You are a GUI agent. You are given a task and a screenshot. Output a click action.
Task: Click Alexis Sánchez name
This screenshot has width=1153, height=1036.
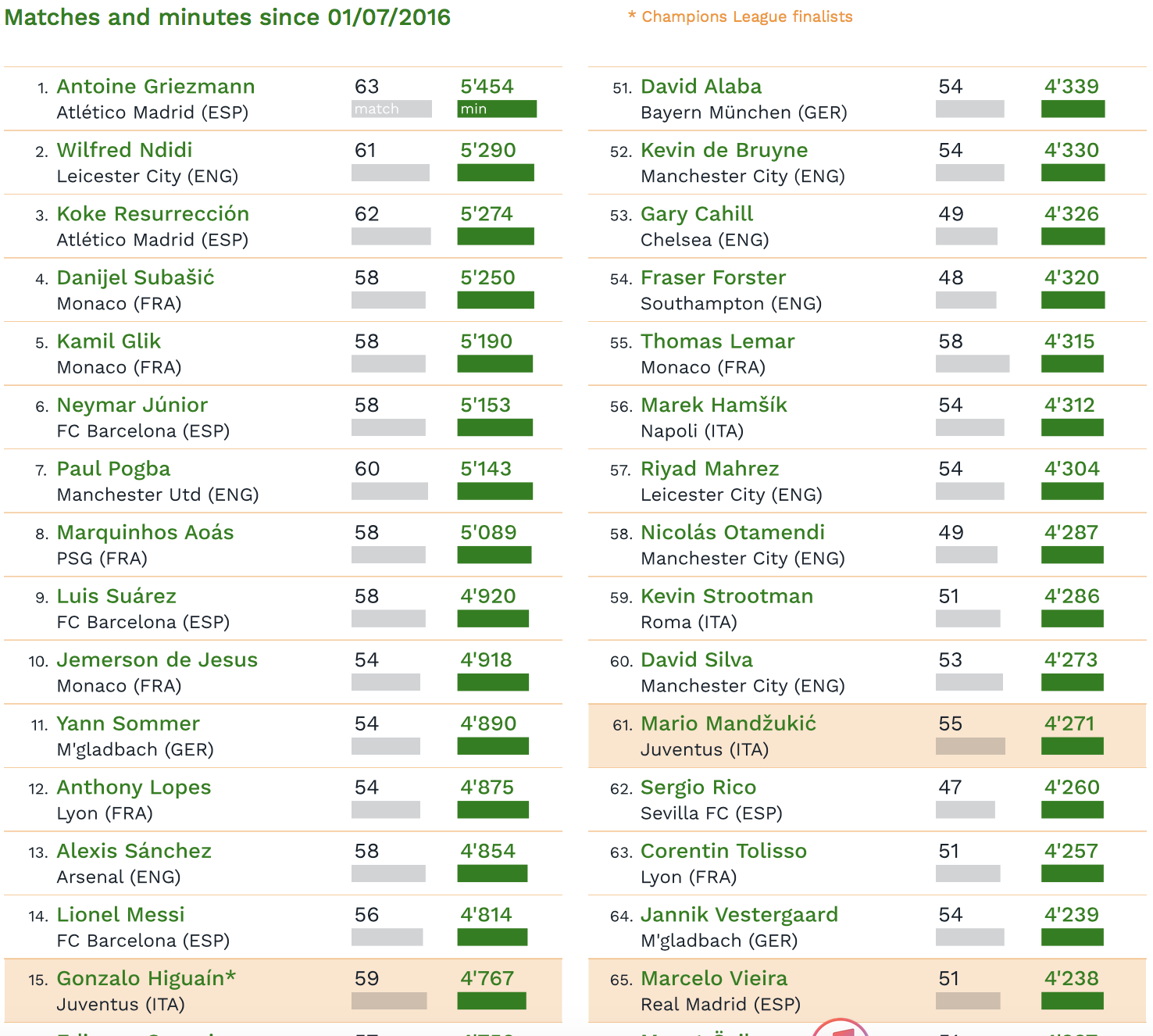(x=134, y=851)
